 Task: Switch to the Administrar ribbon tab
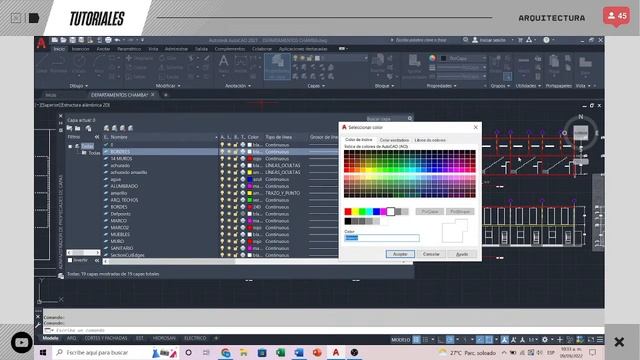pyautogui.click(x=176, y=49)
